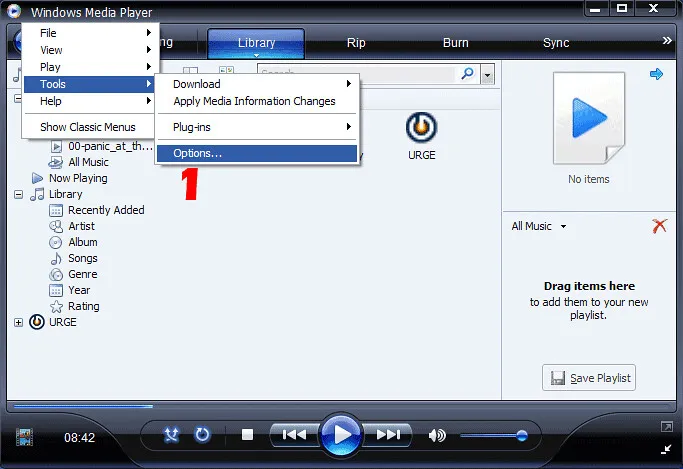Click the large play thumbnail placeholder
This screenshot has width=683, height=469.
[588, 118]
